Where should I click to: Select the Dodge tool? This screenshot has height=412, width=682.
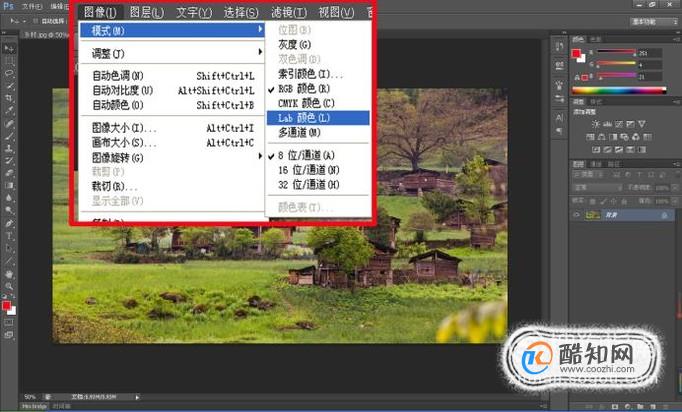pos(9,211)
